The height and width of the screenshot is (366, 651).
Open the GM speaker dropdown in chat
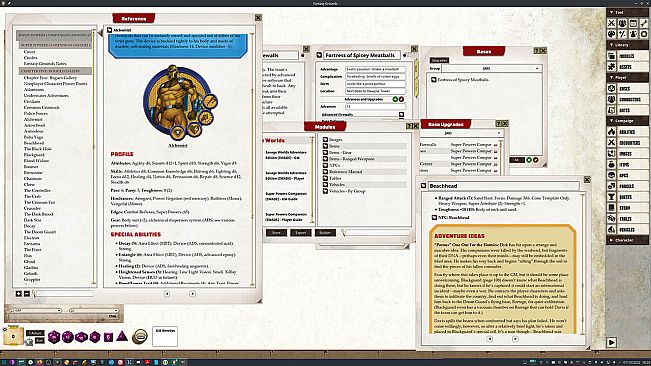coord(35,310)
